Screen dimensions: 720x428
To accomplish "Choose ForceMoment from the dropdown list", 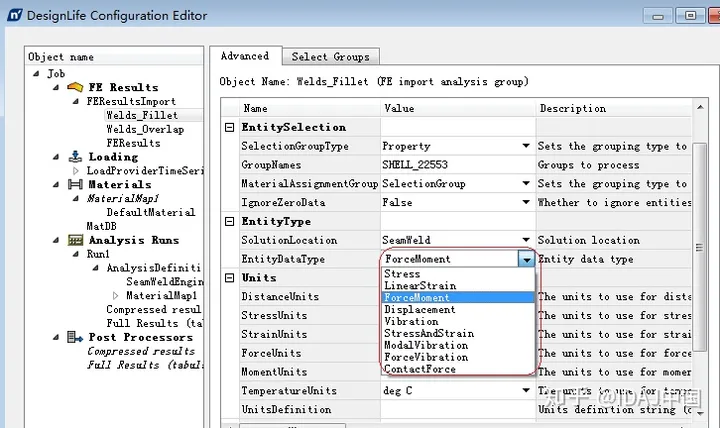I will click(458, 298).
